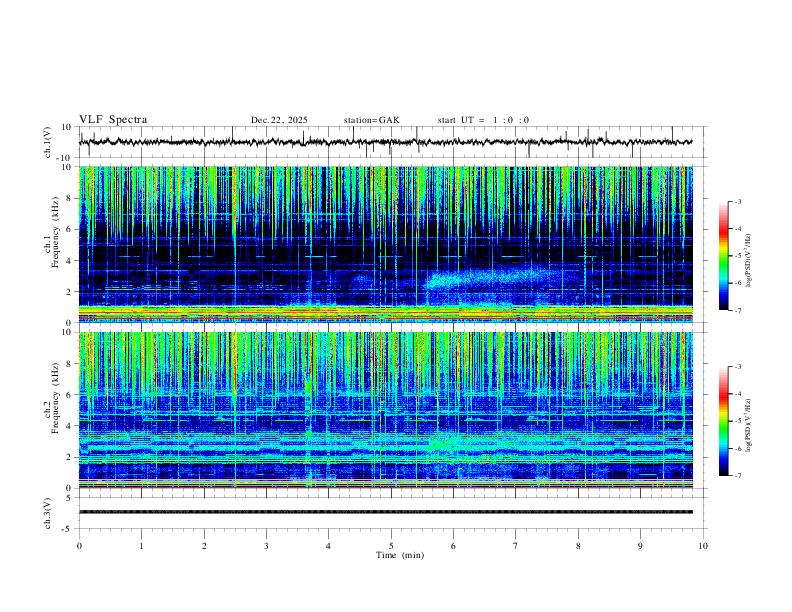Viewport: 792px width, 612px height.
Task: Click the "-7" tick on ch.1 colorbar
Action: point(737,310)
